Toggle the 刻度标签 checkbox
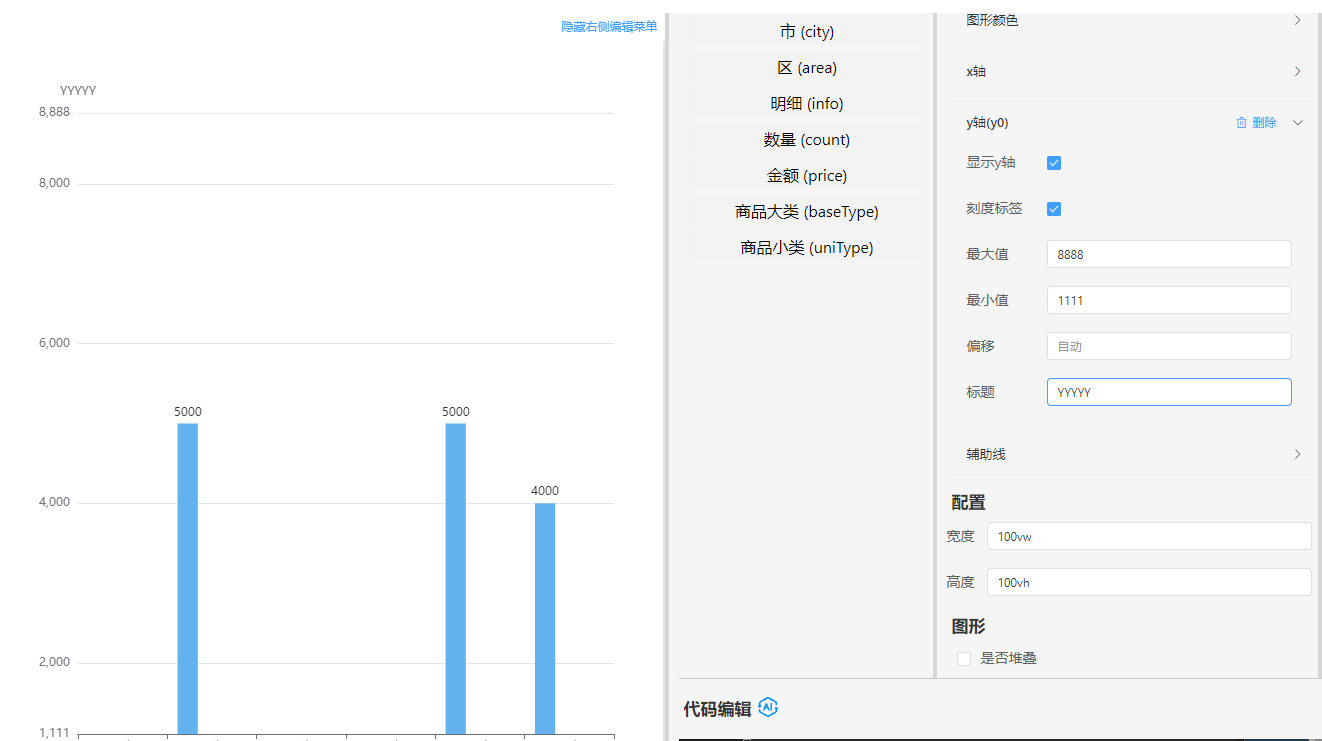This screenshot has height=741, width=1322. [1053, 209]
